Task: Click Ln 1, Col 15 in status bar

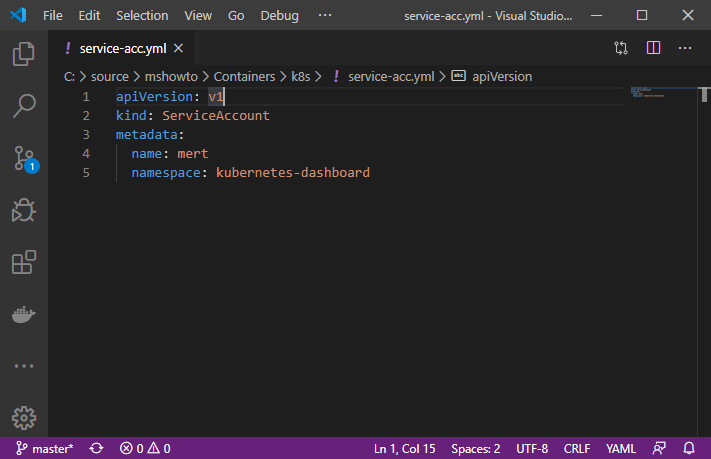Action: pos(404,449)
